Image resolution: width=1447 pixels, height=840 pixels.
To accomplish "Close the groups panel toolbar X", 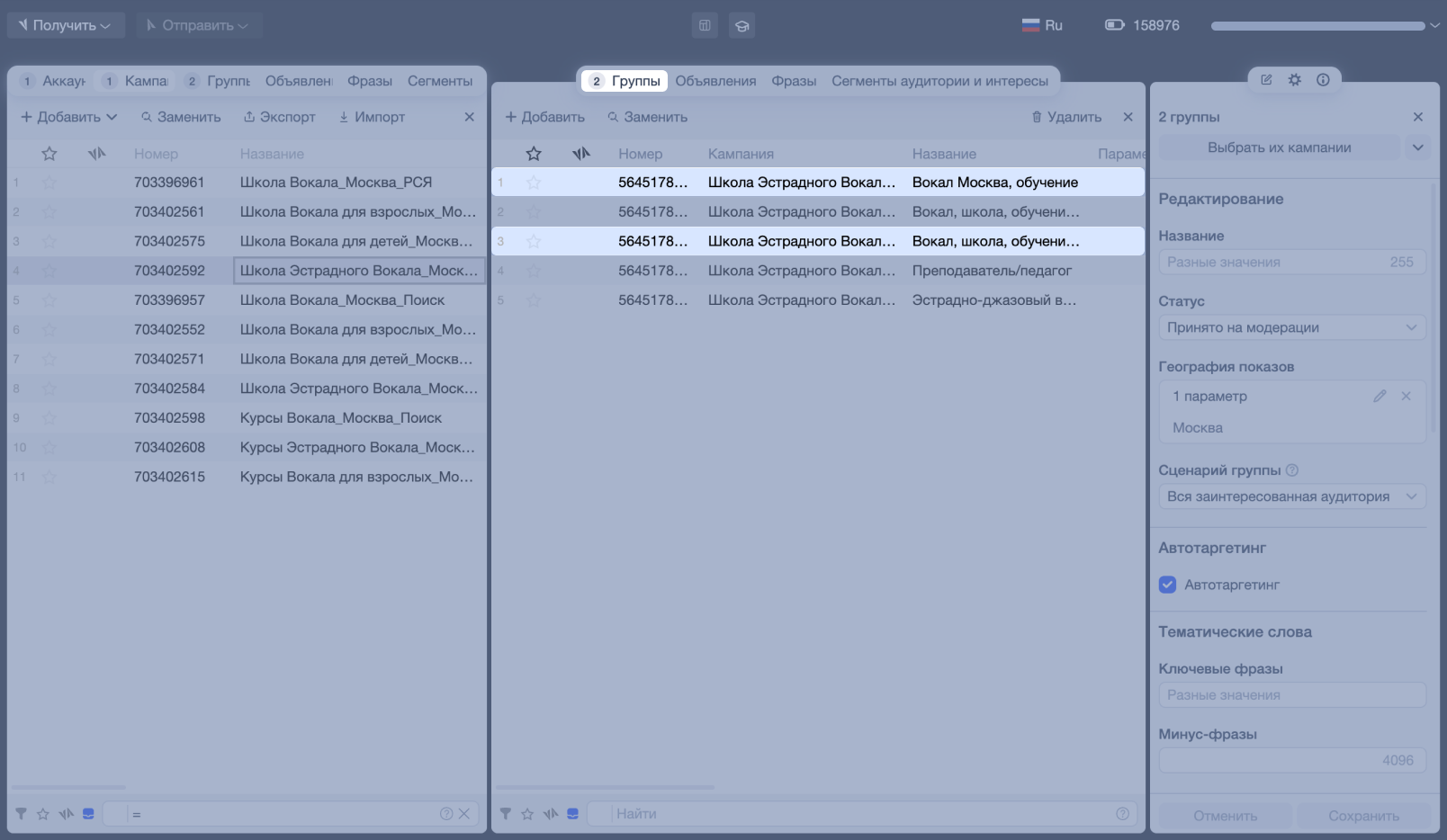I will tap(1128, 117).
